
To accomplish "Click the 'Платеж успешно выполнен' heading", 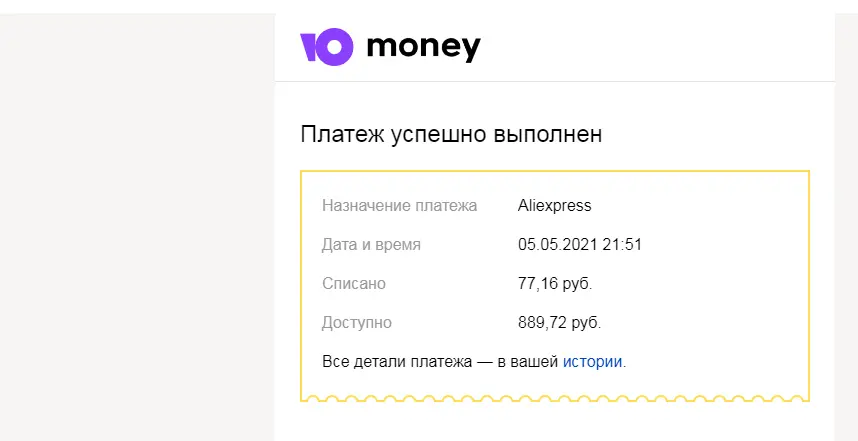I will click(x=451, y=135).
